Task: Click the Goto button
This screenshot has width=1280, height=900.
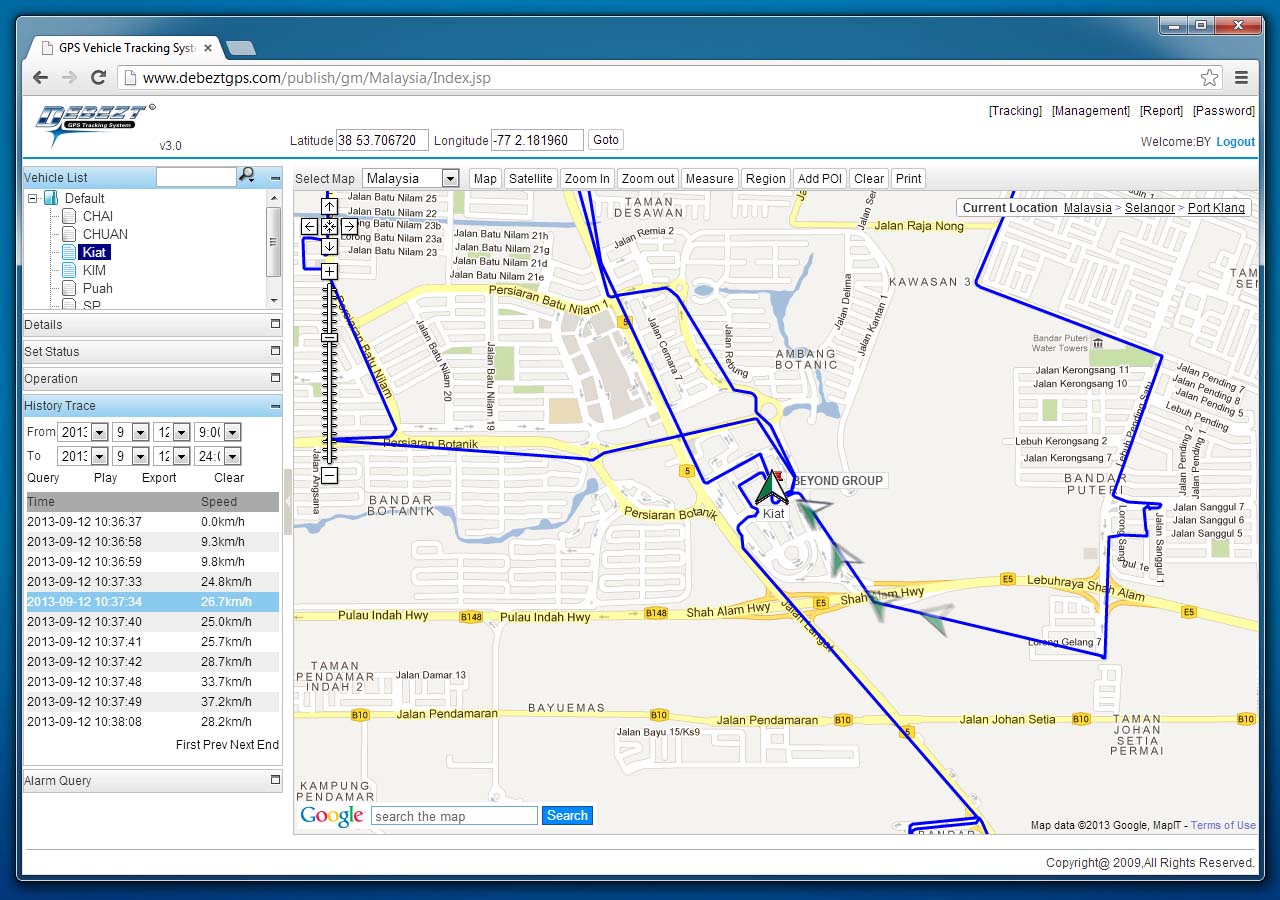Action: tap(606, 140)
